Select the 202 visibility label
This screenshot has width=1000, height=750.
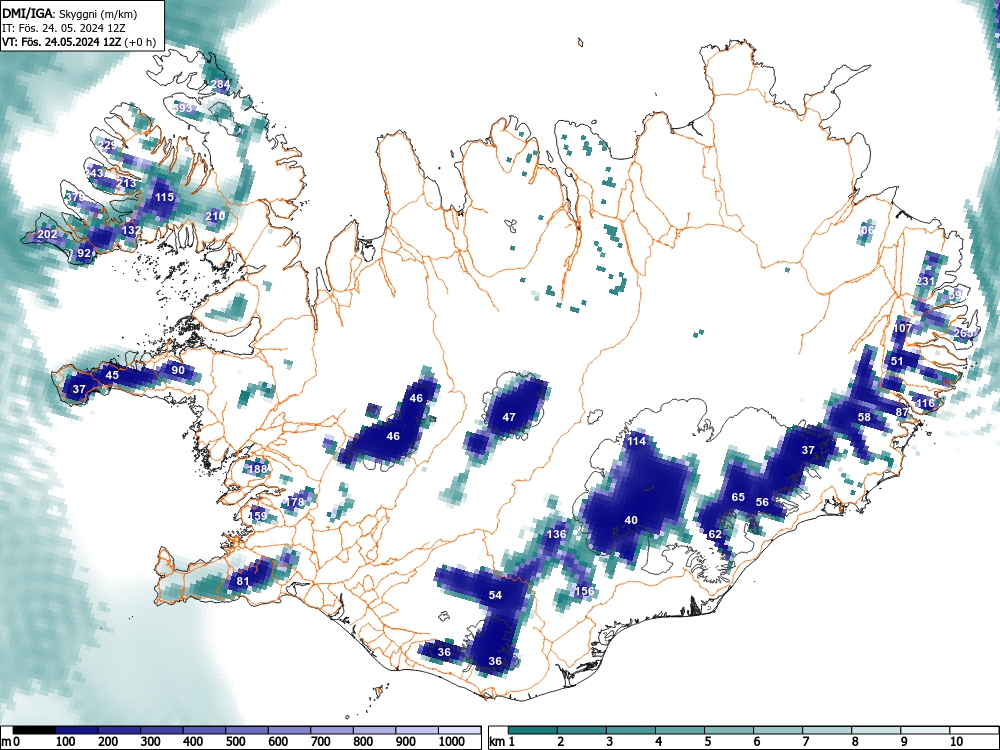[47, 234]
